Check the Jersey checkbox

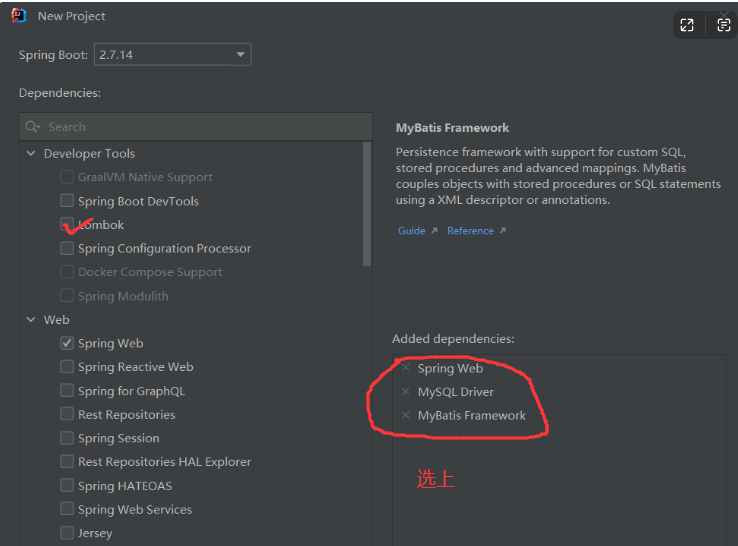[67, 533]
